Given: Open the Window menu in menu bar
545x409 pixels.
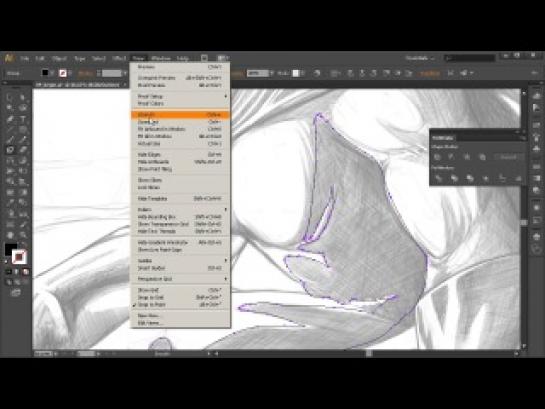Looking at the screenshot, I should click(x=161, y=58).
